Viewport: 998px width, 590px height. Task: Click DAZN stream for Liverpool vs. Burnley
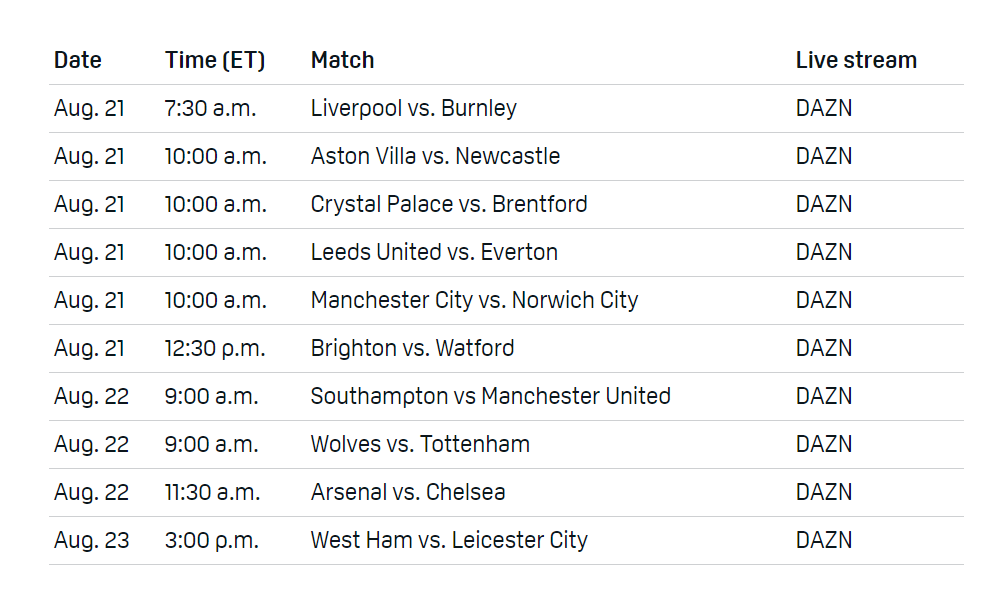(824, 108)
